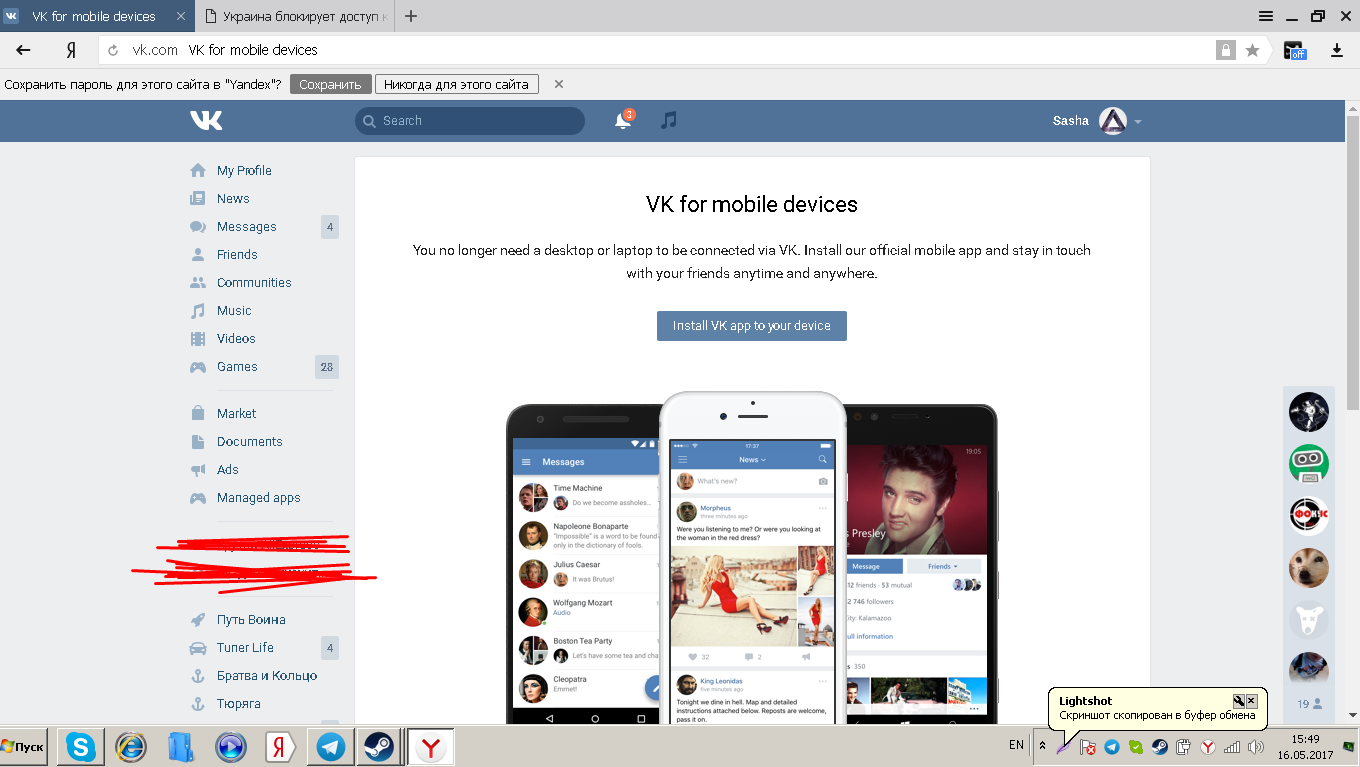The width and height of the screenshot is (1360, 767).
Task: Open the blue media player taskbar icon
Action: point(230,746)
